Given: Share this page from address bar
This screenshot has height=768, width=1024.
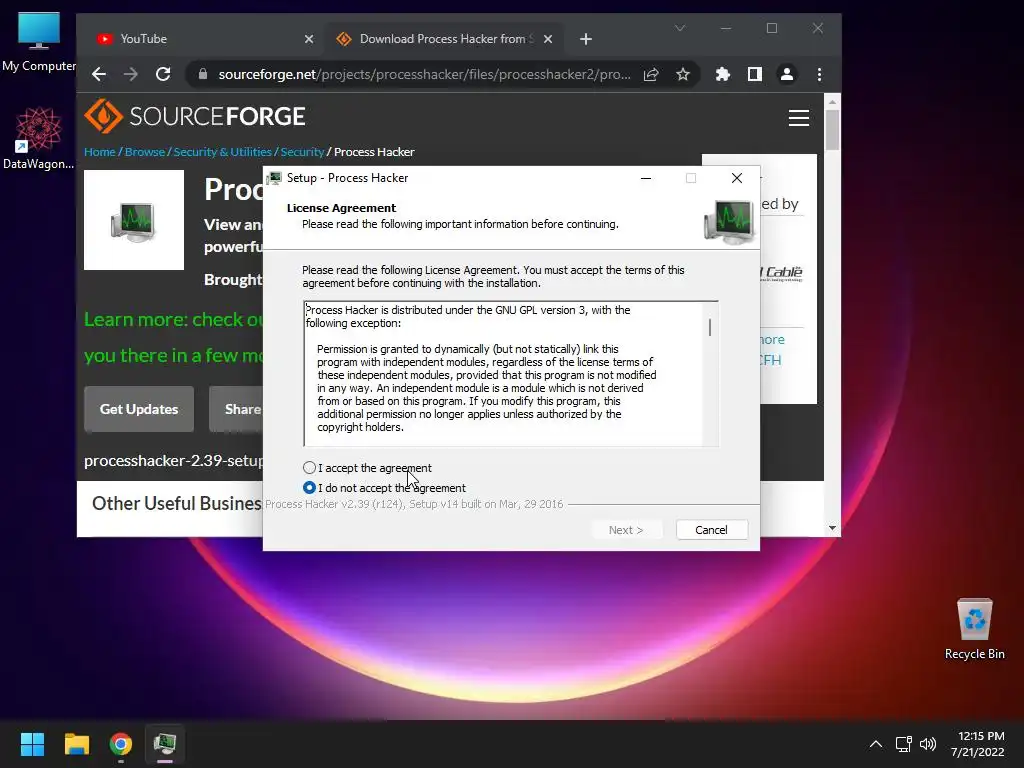Looking at the screenshot, I should [650, 74].
